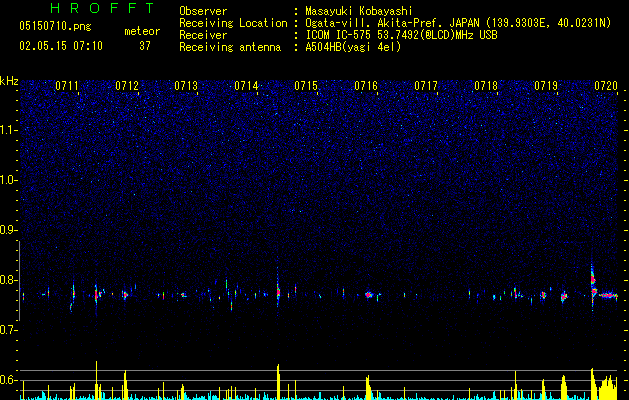Image resolution: width=629 pixels, height=400 pixels.
Task: Click the 0718 time marker
Action: [486, 86]
